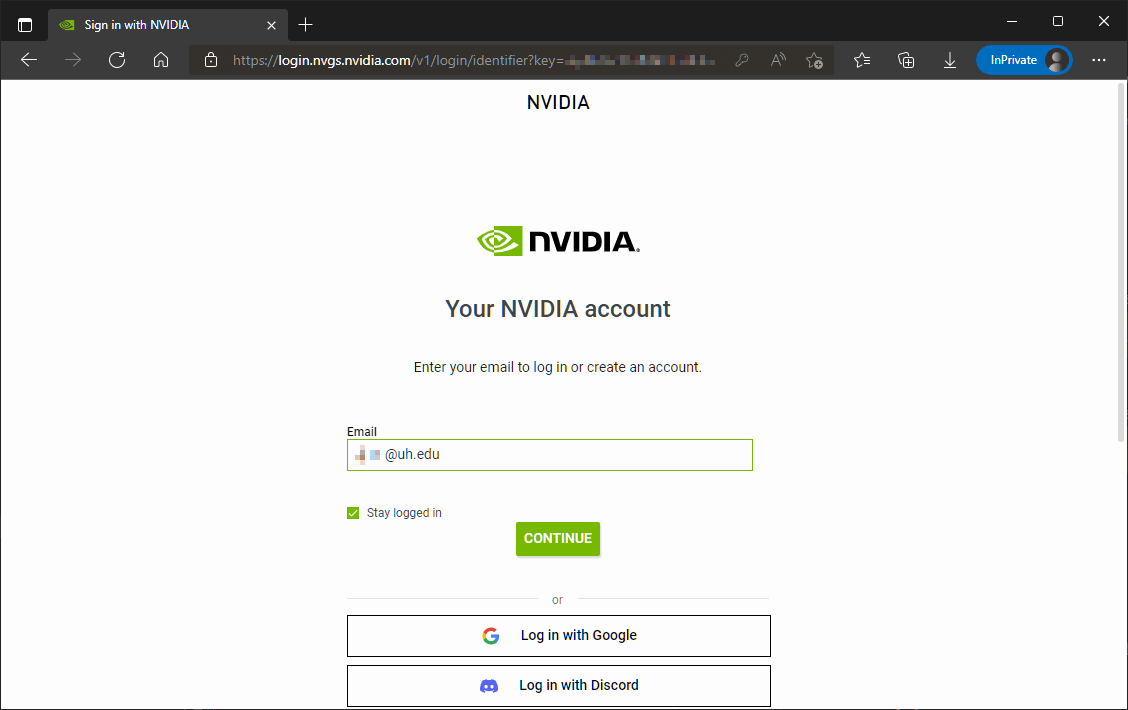Click the browser Back arrow

29,60
